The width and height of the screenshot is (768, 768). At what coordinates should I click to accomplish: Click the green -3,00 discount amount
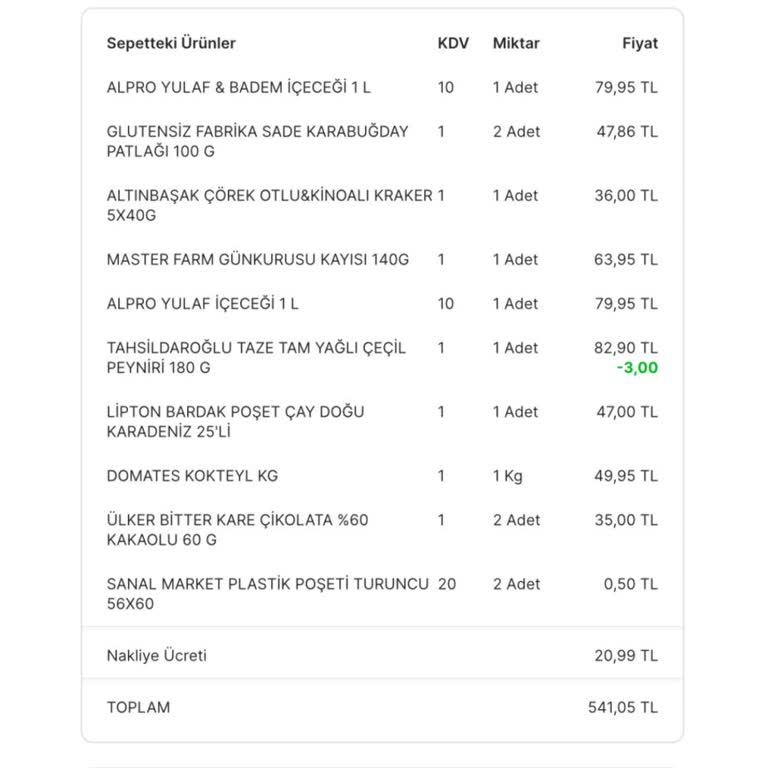click(x=637, y=368)
